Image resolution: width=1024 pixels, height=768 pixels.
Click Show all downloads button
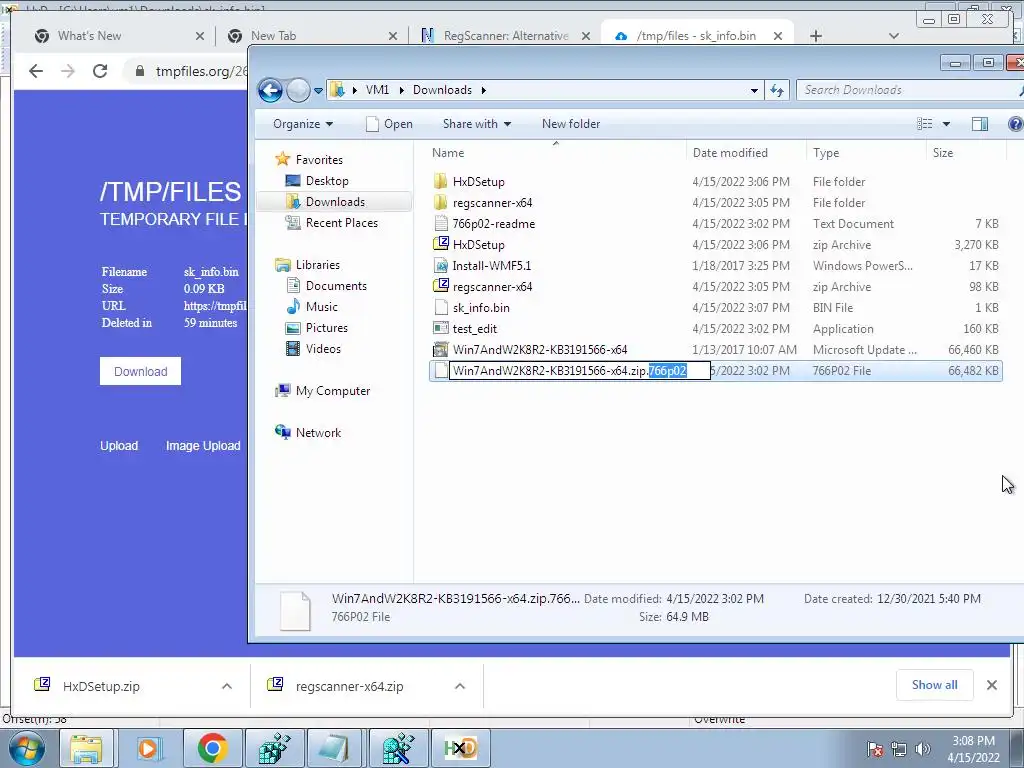tap(935, 685)
